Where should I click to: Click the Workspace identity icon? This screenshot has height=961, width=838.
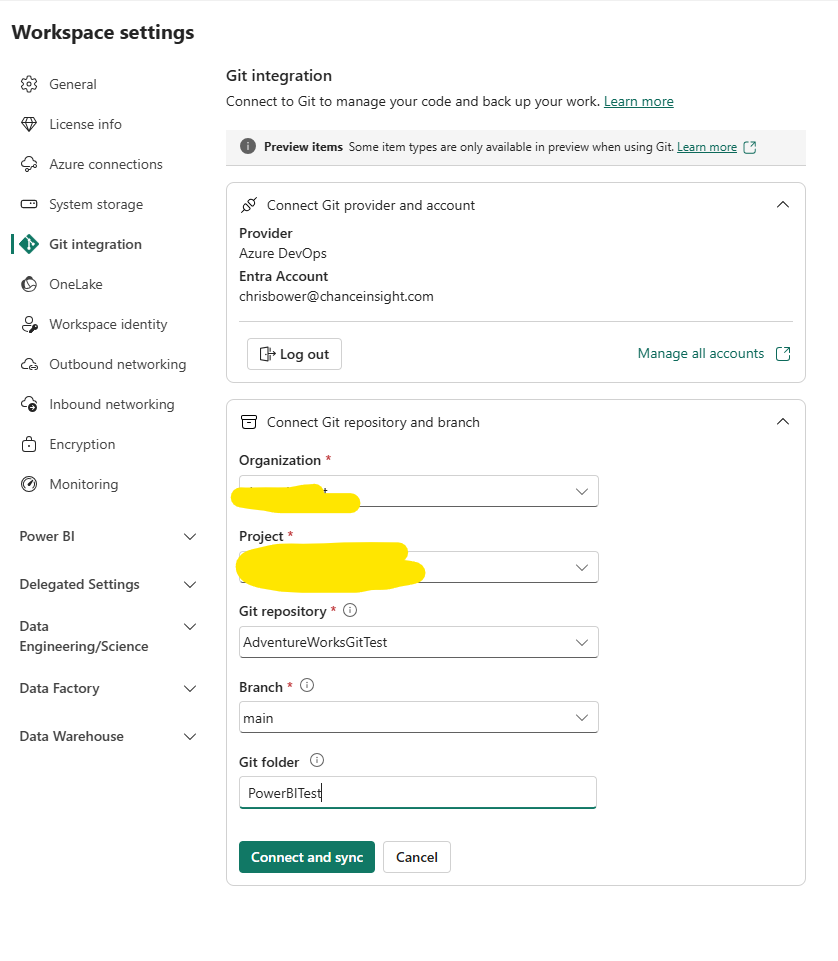[30, 324]
